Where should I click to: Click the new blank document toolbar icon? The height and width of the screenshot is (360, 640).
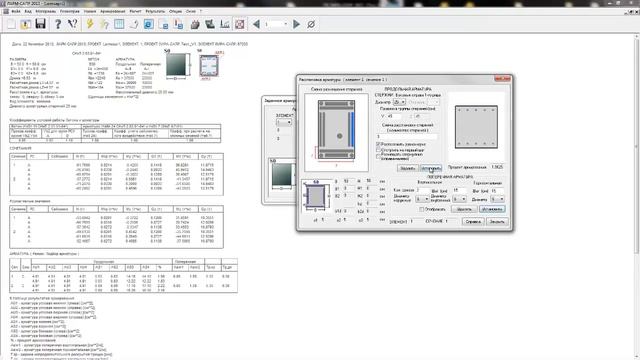pyautogui.click(x=11, y=24)
